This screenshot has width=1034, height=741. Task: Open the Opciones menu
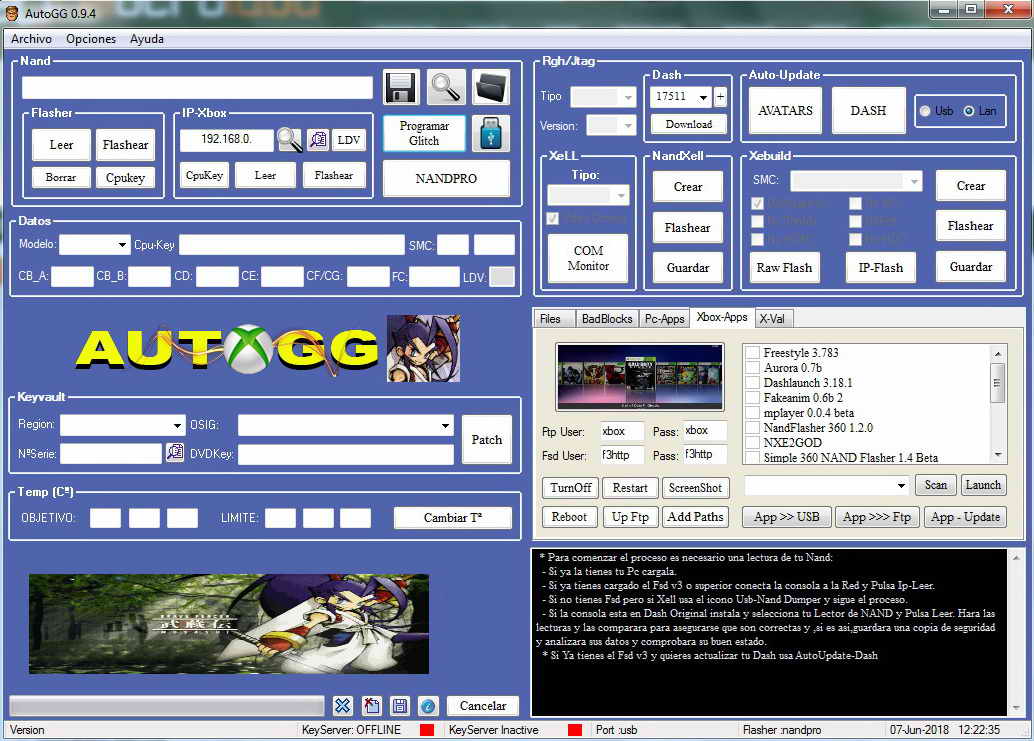point(91,39)
